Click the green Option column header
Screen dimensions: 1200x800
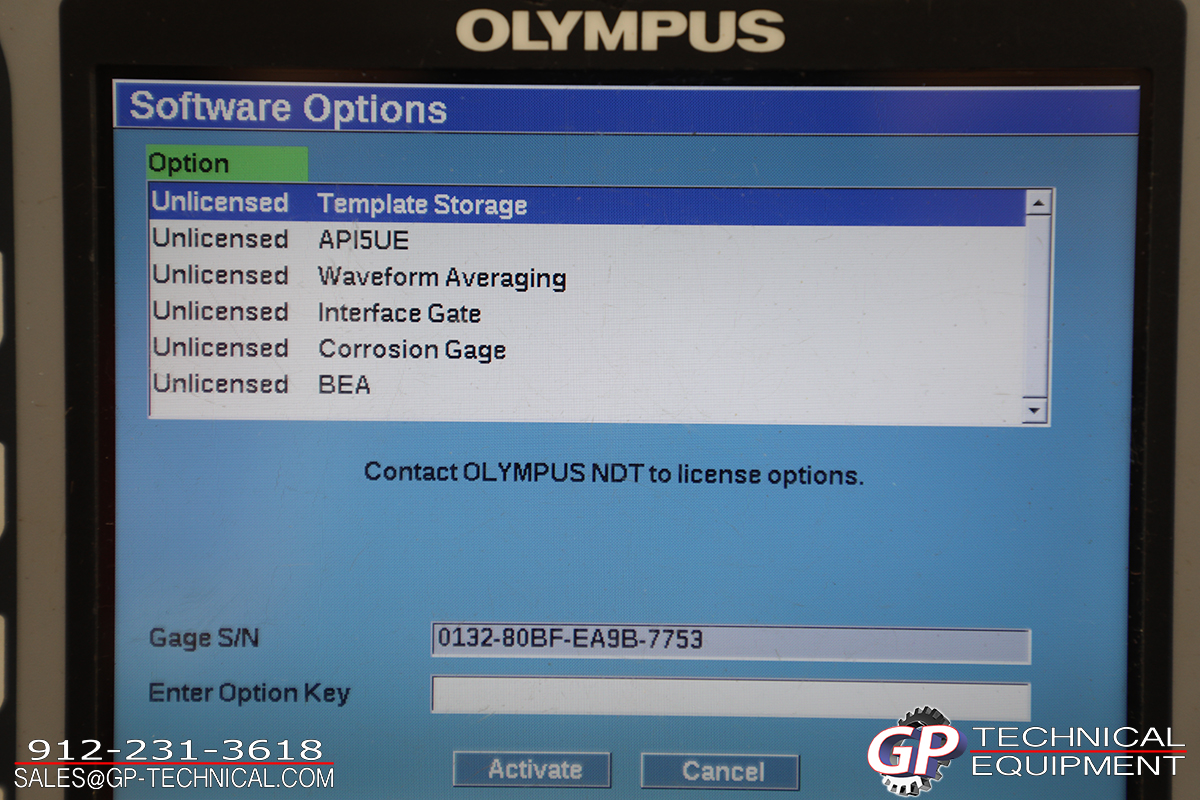[x=227, y=164]
